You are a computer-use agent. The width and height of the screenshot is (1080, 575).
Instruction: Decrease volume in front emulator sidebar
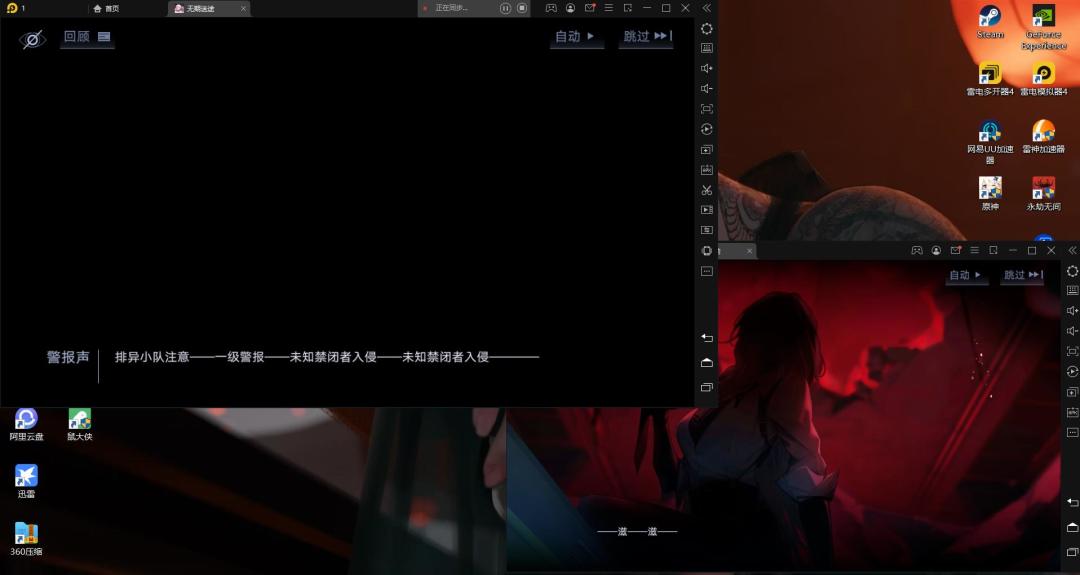[x=707, y=88]
